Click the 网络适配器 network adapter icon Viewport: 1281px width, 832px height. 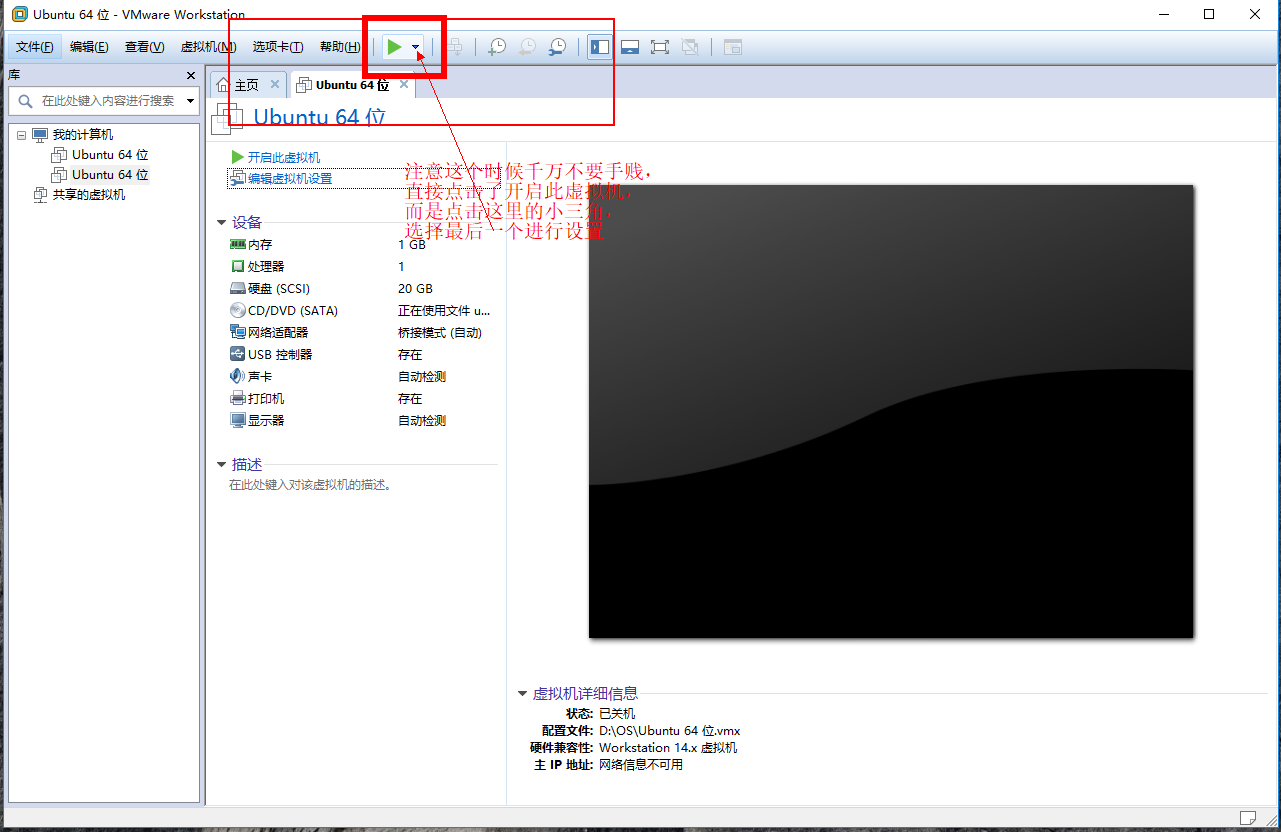point(238,332)
